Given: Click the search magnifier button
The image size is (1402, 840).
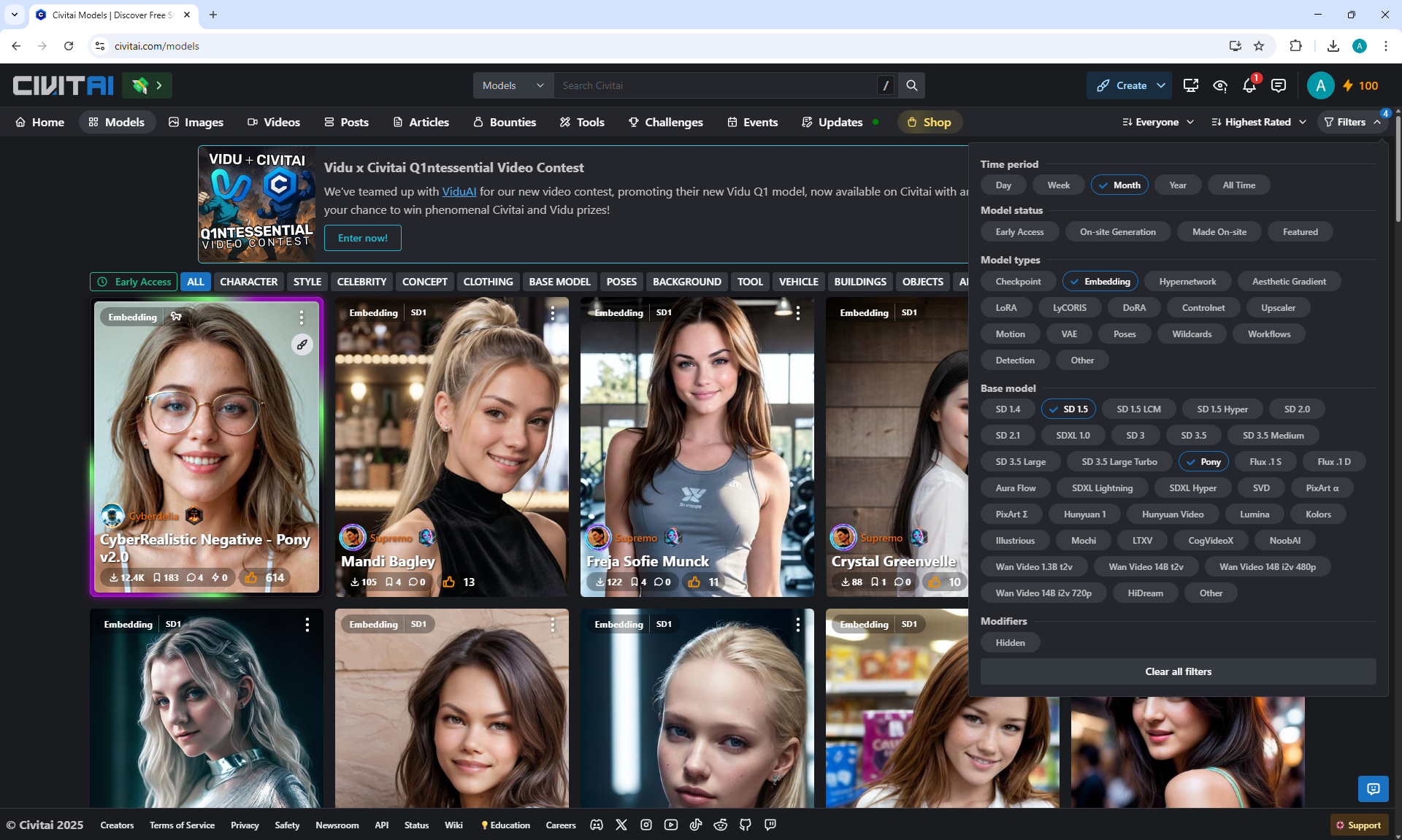Looking at the screenshot, I should [911, 85].
